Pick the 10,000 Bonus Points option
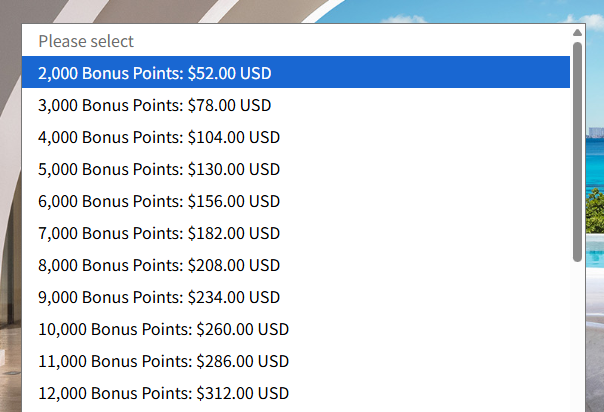This screenshot has height=412, width=604. 163,329
